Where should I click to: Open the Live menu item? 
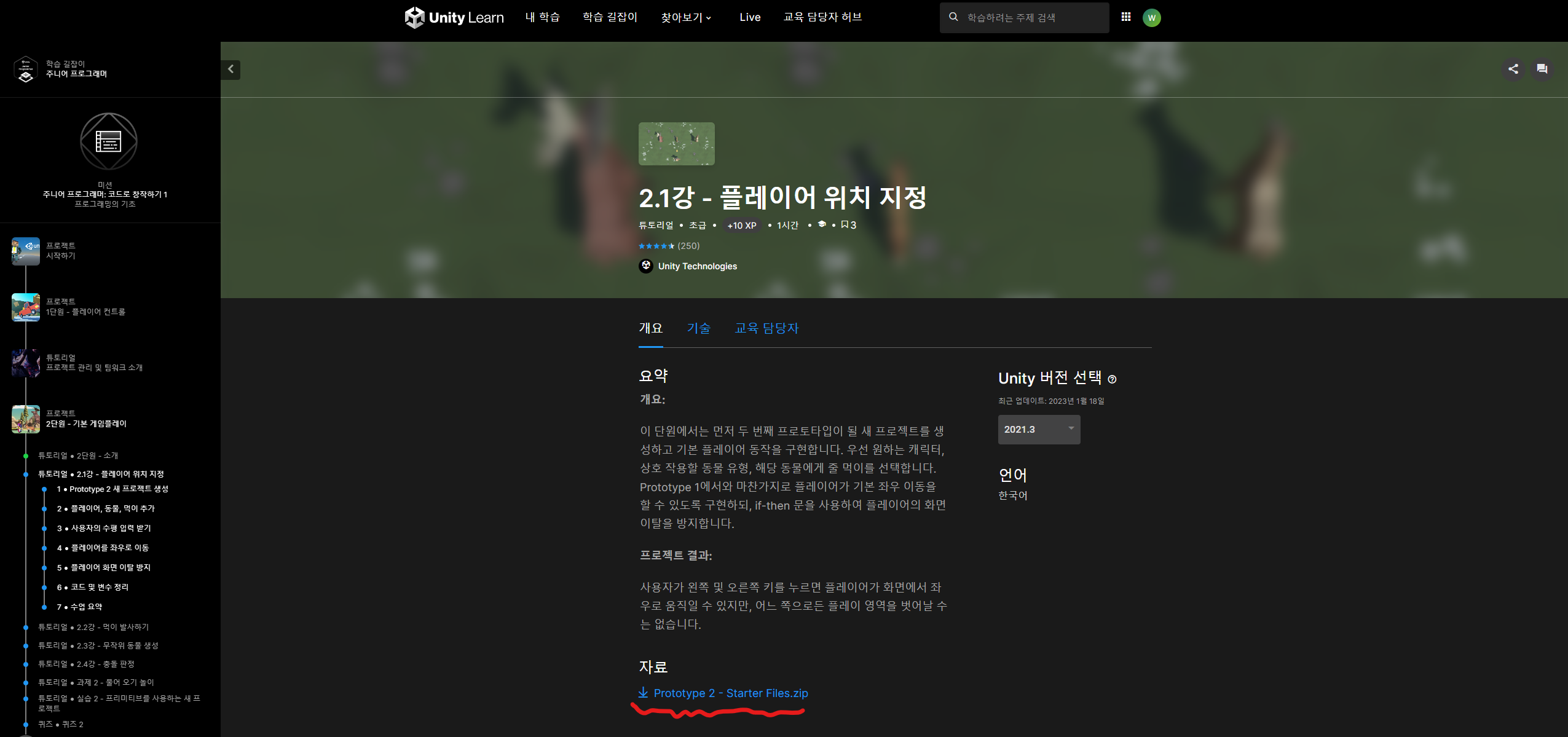tap(749, 17)
